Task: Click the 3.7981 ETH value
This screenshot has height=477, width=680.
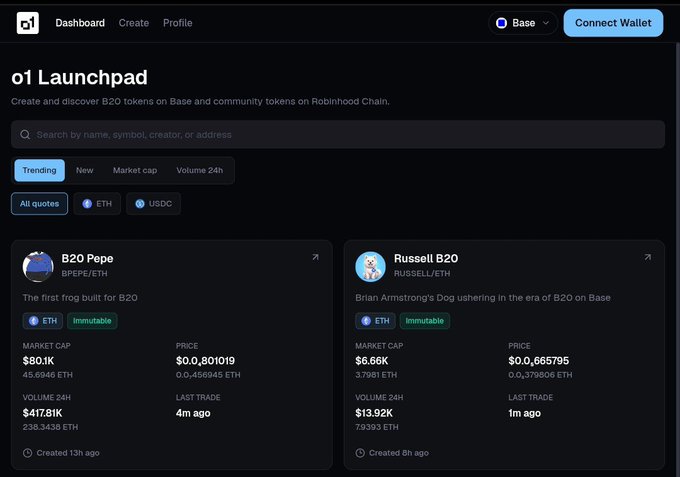Action: [x=376, y=375]
